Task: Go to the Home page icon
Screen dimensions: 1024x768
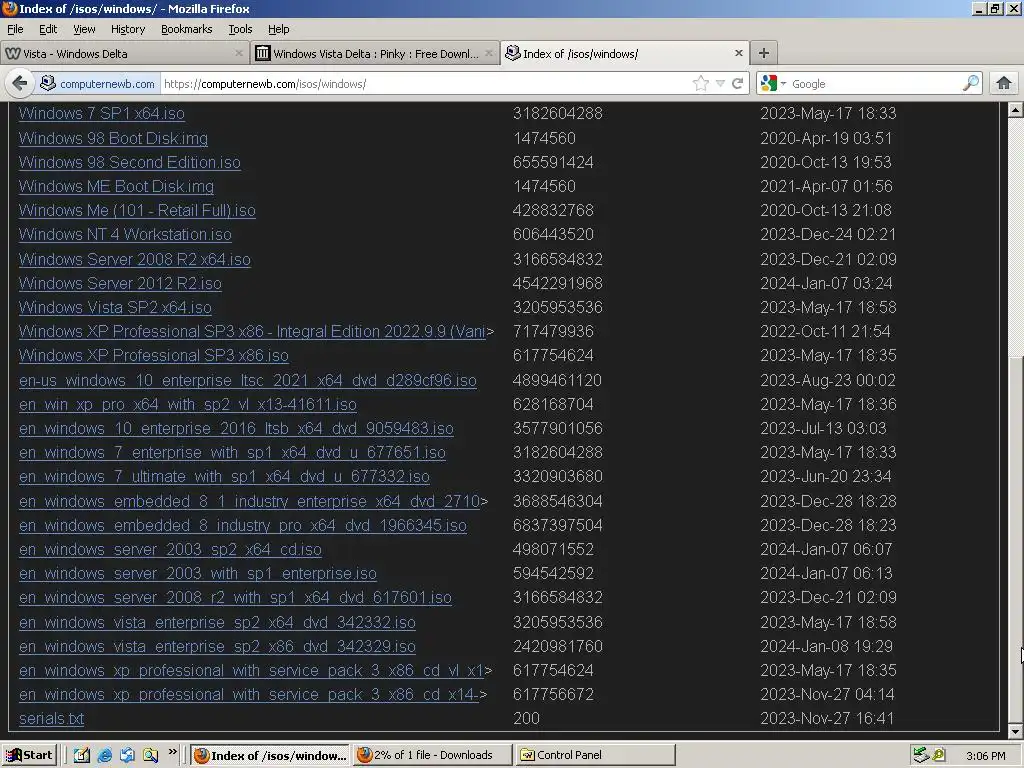Action: pos(1004,83)
